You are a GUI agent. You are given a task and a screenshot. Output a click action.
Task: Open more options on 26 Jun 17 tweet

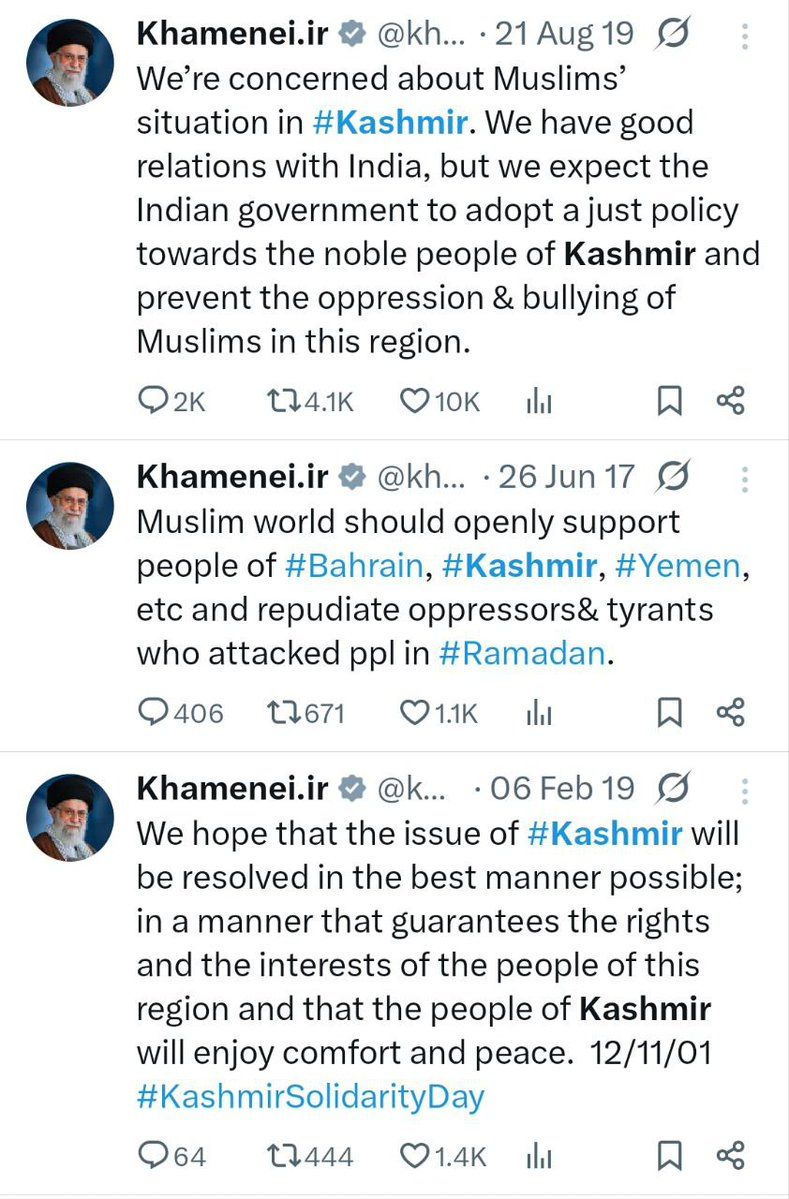click(743, 478)
